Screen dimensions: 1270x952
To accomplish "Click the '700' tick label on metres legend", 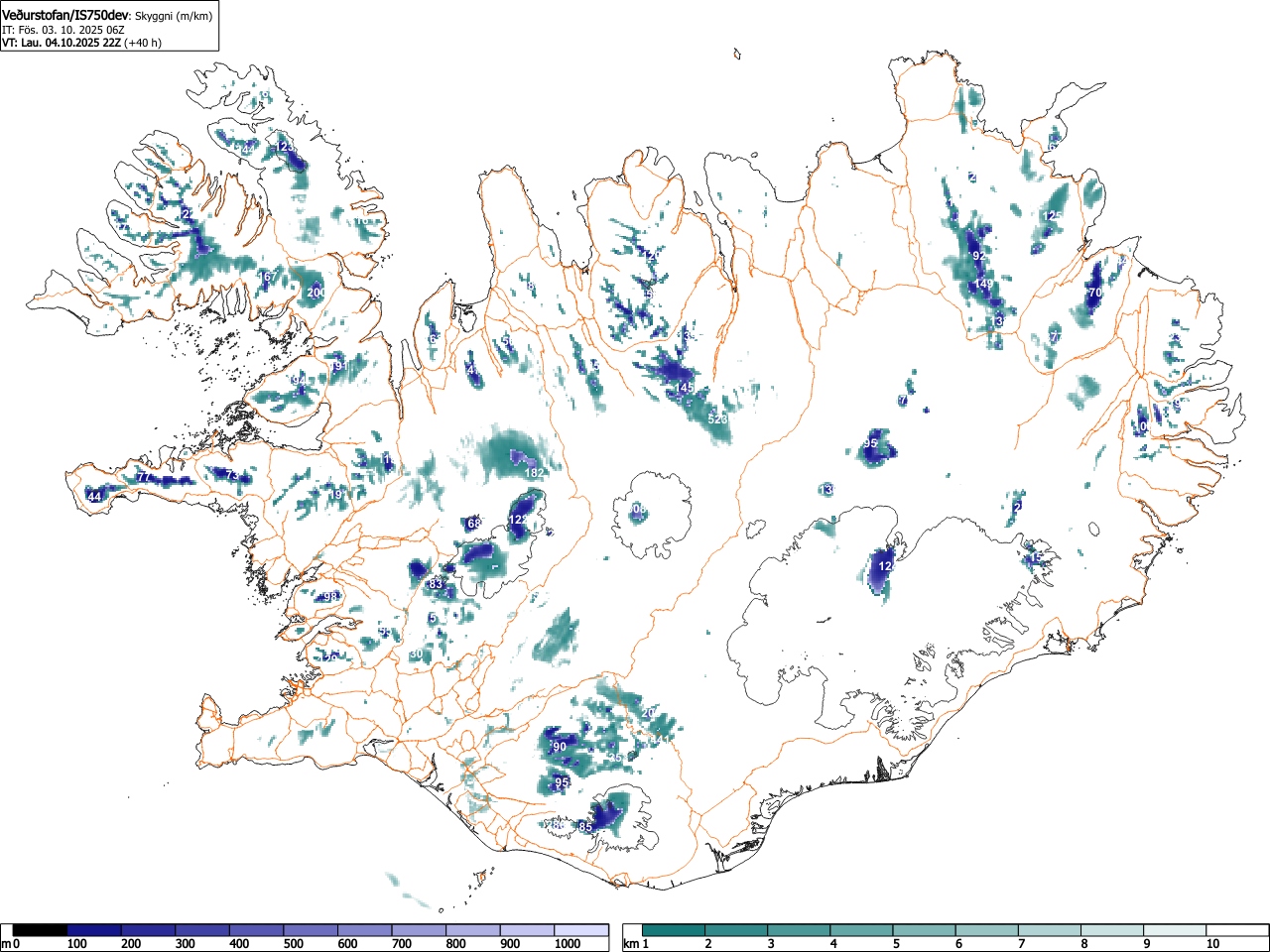I will point(402,944).
